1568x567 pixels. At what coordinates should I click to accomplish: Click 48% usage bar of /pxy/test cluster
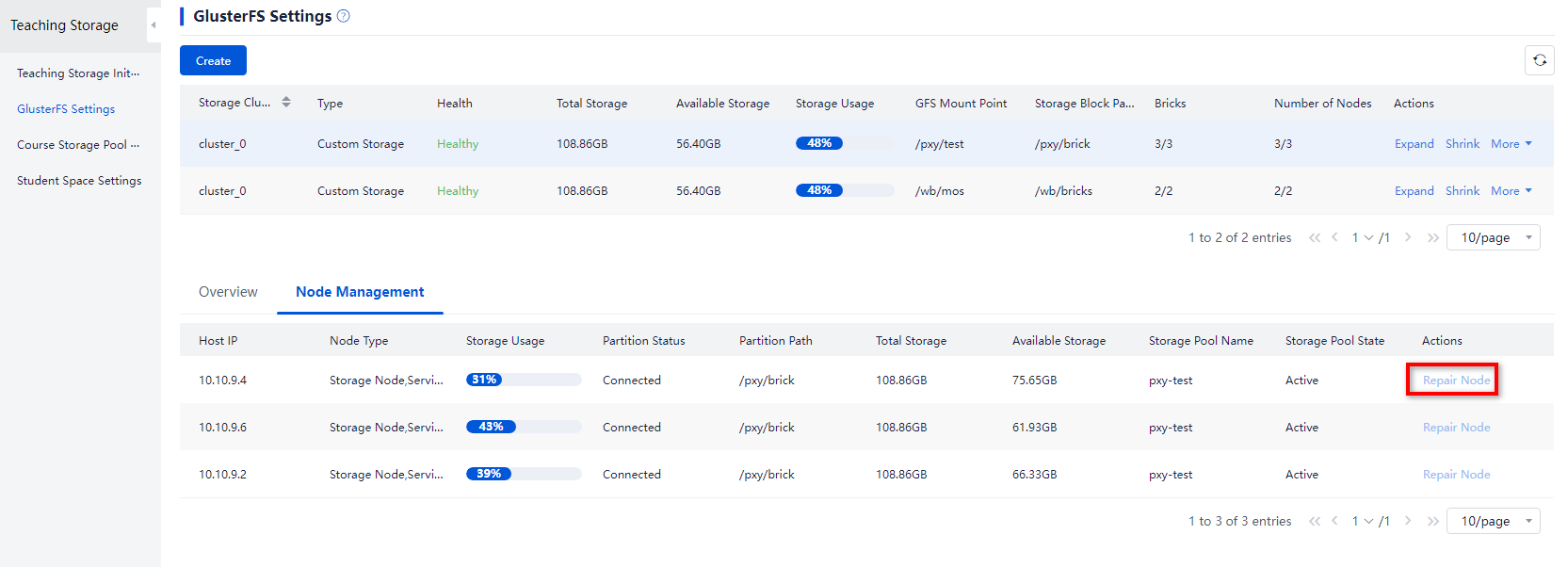click(x=845, y=143)
